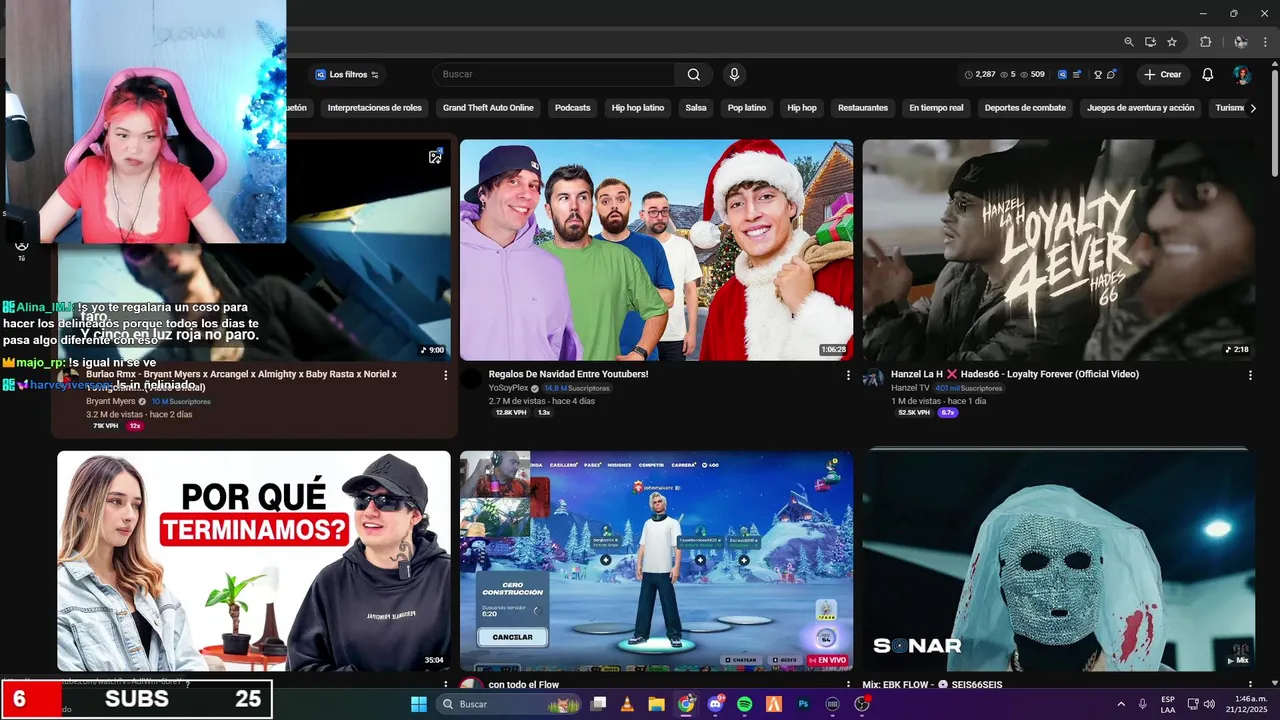Open more options for Burlao Rmx video
This screenshot has width=1280, height=720.
pos(446,375)
